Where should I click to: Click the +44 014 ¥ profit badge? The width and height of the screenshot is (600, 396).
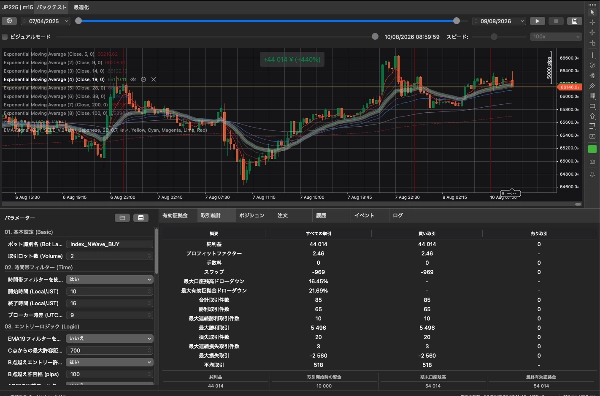(x=292, y=60)
